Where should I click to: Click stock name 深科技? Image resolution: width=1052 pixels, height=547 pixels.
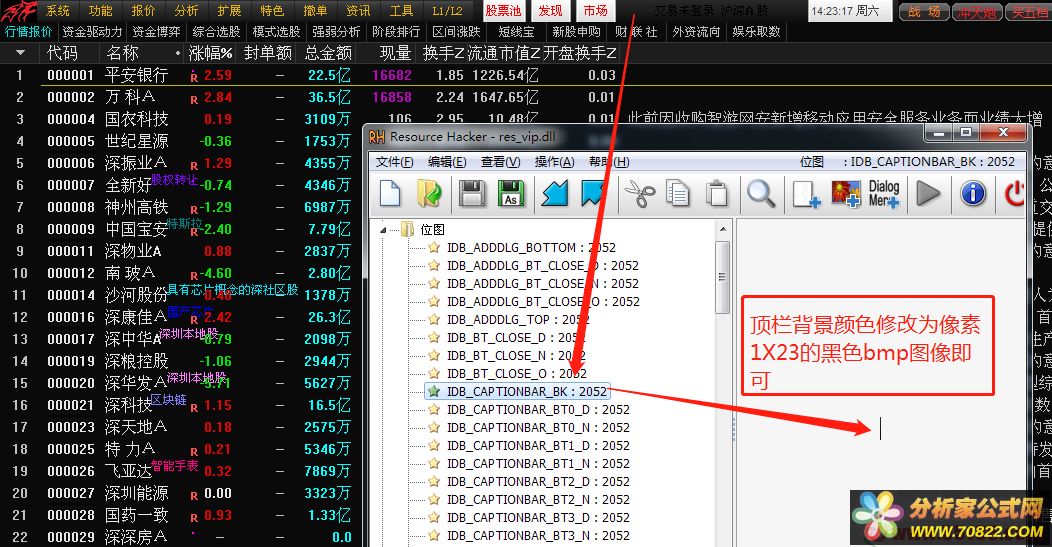pos(128,405)
